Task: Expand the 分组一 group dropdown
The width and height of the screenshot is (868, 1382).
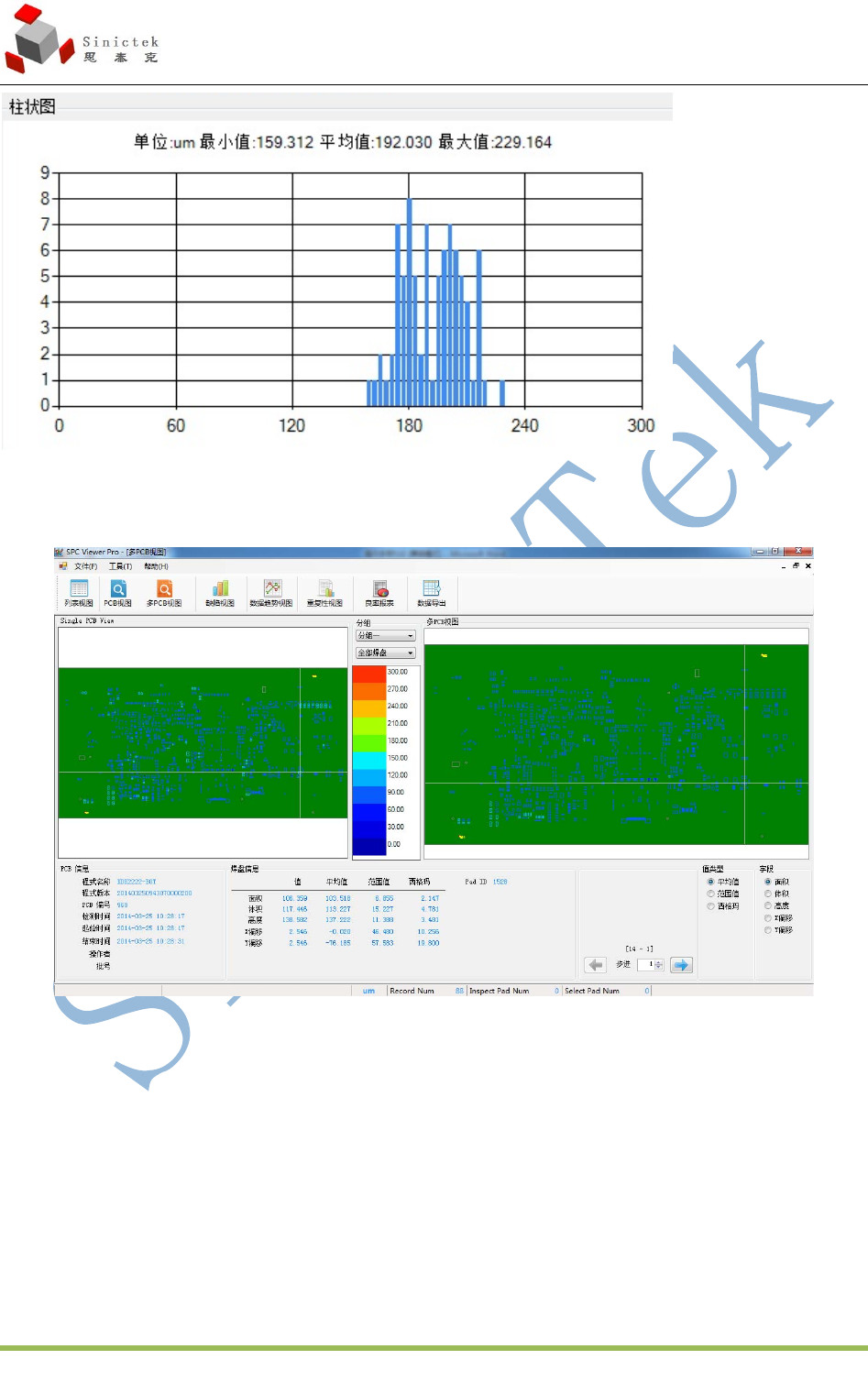Action: coord(386,636)
